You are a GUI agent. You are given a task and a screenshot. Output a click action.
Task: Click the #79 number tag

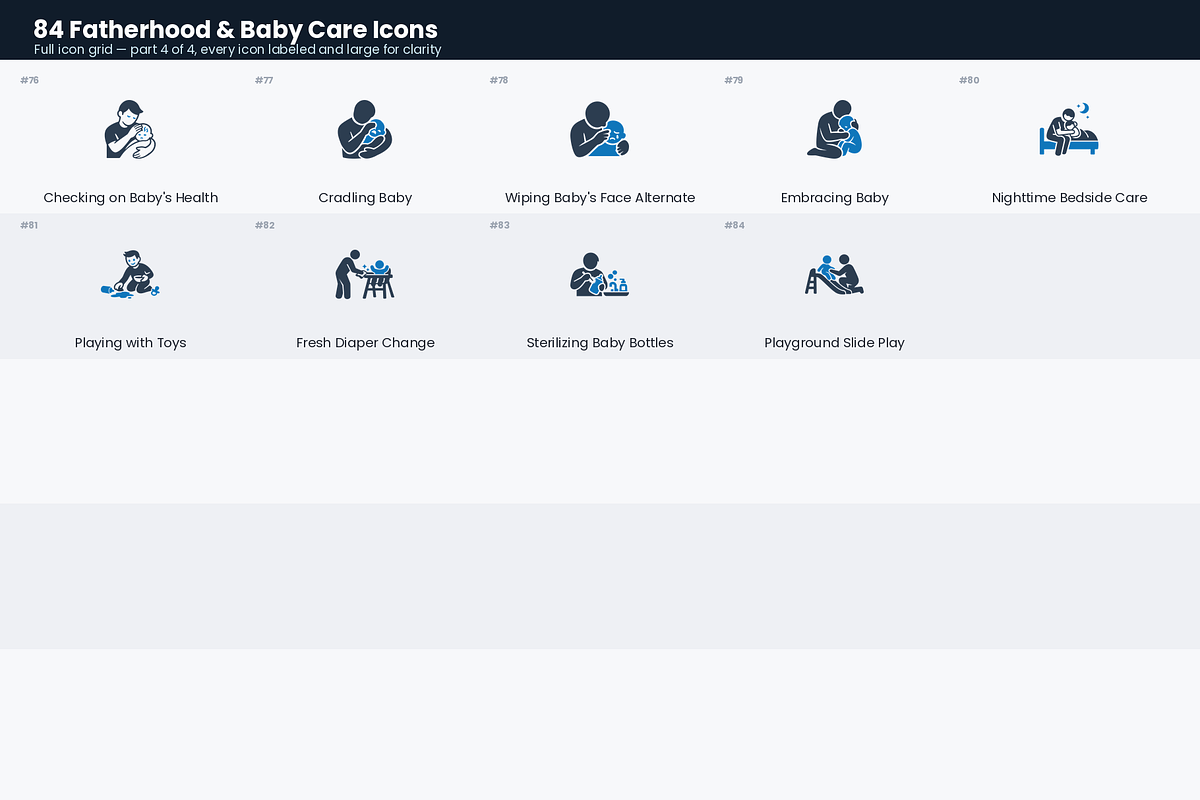click(x=734, y=80)
